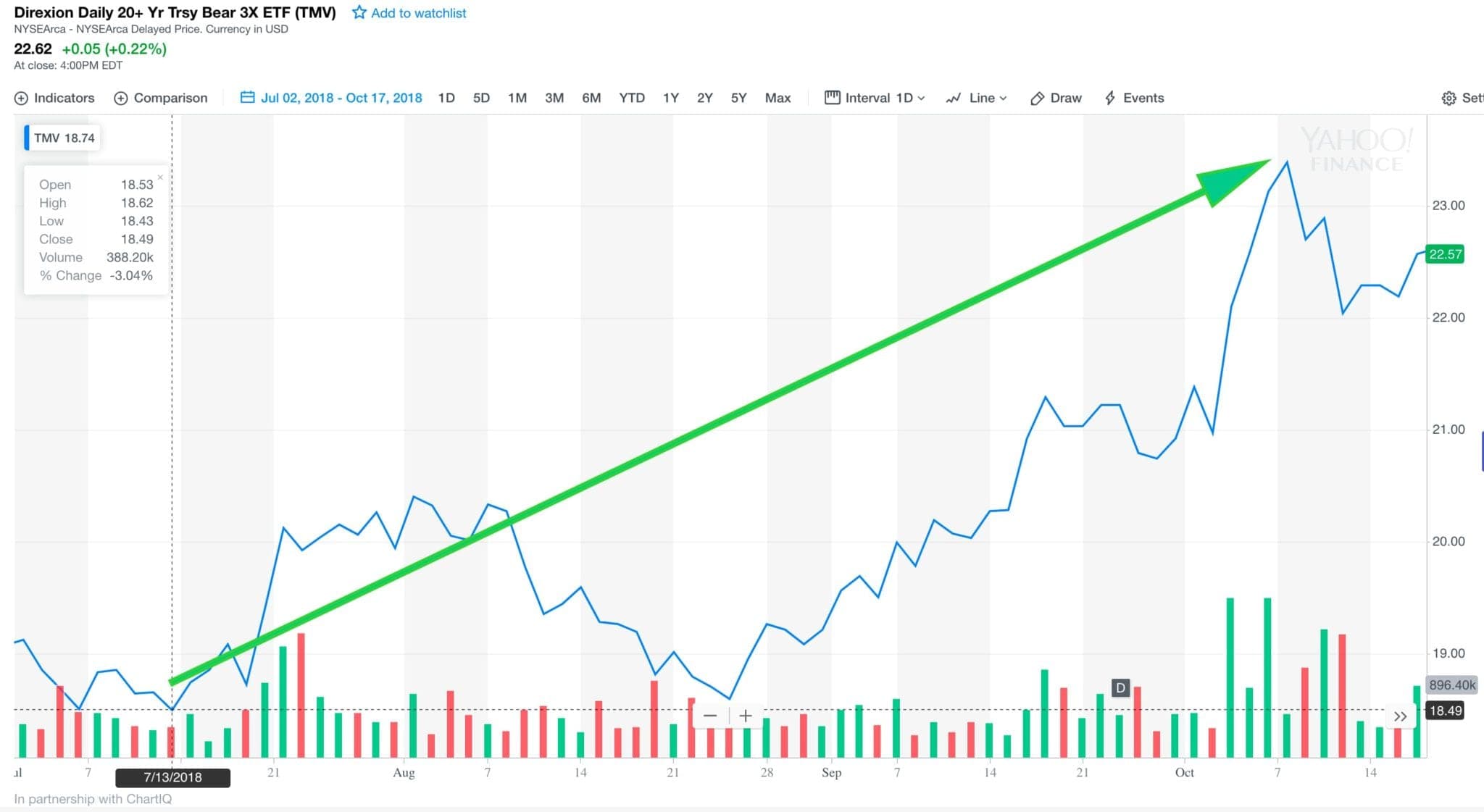Open chart Settings gear icon
Viewport: 1484px width, 812px height.
(x=1448, y=99)
